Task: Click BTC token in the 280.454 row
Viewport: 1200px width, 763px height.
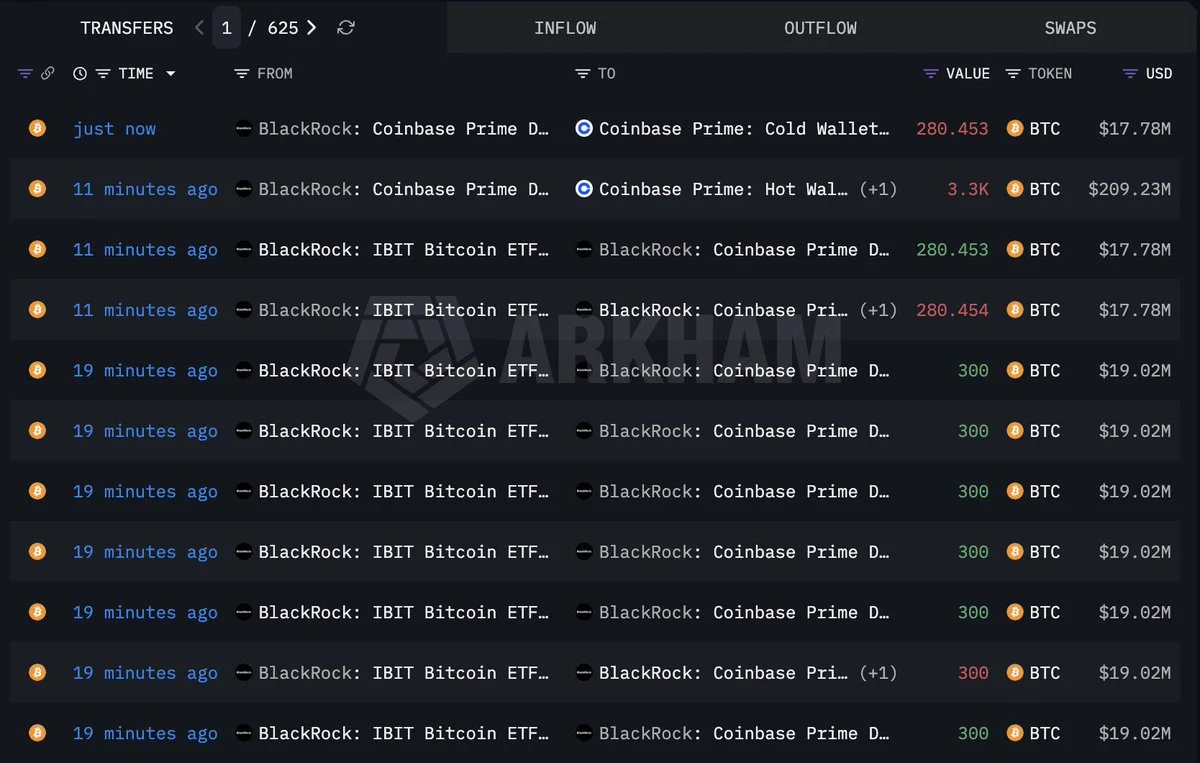Action: [x=1033, y=310]
